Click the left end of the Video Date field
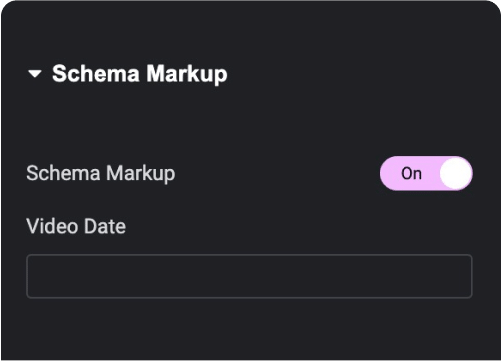The width and height of the screenshot is (501, 361). pyautogui.click(x=37, y=276)
